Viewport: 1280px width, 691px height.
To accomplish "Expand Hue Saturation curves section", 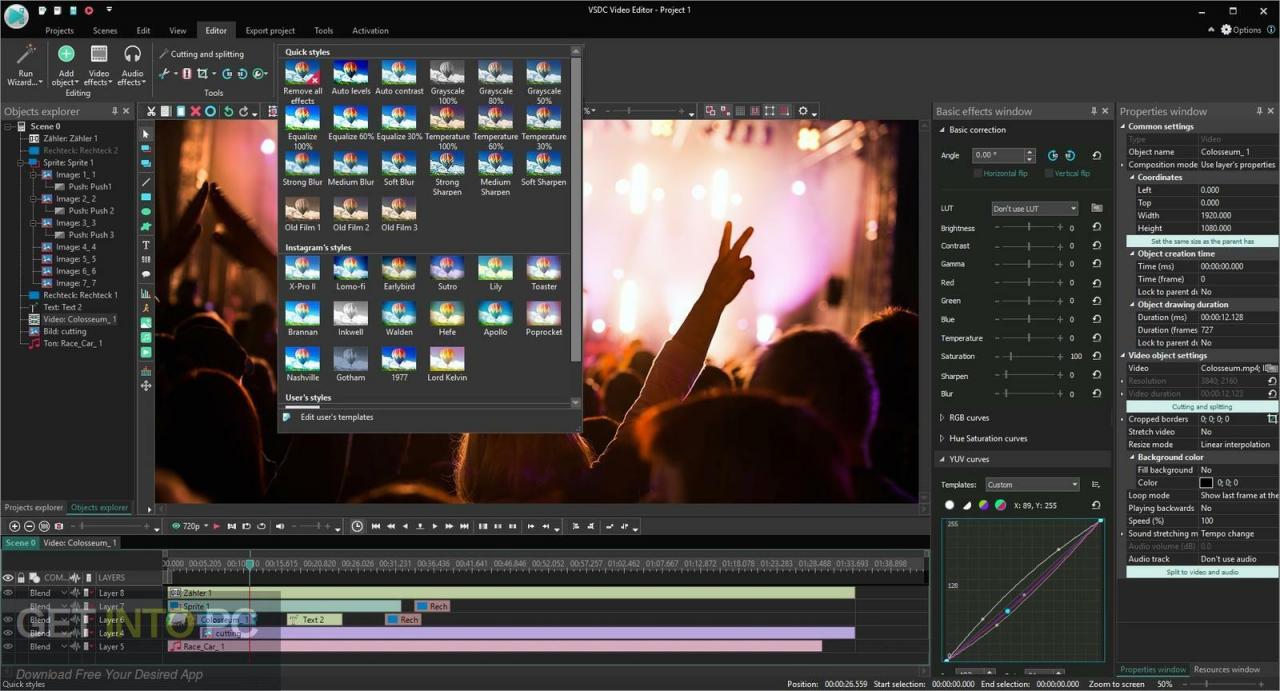I will [x=941, y=438].
